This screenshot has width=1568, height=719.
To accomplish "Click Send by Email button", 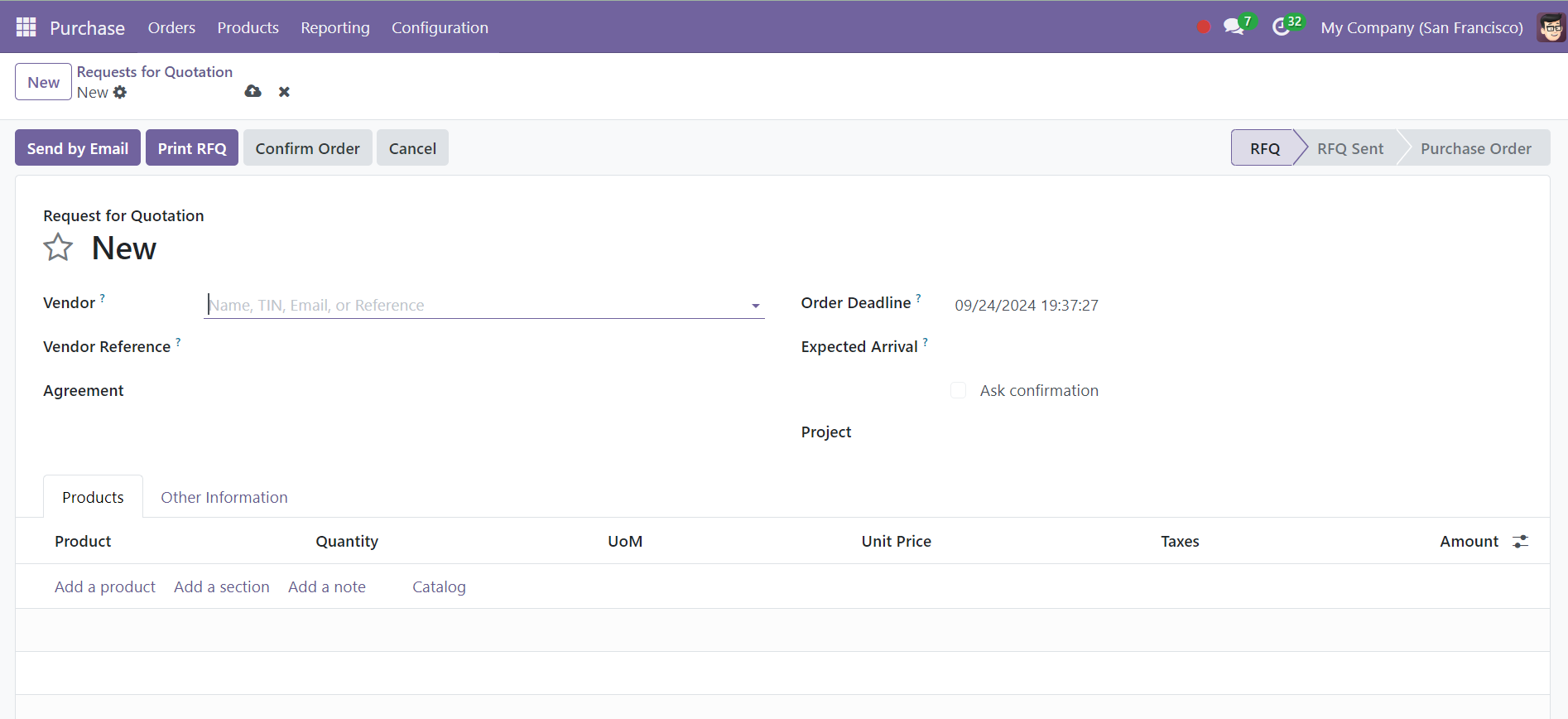I will 78,147.
